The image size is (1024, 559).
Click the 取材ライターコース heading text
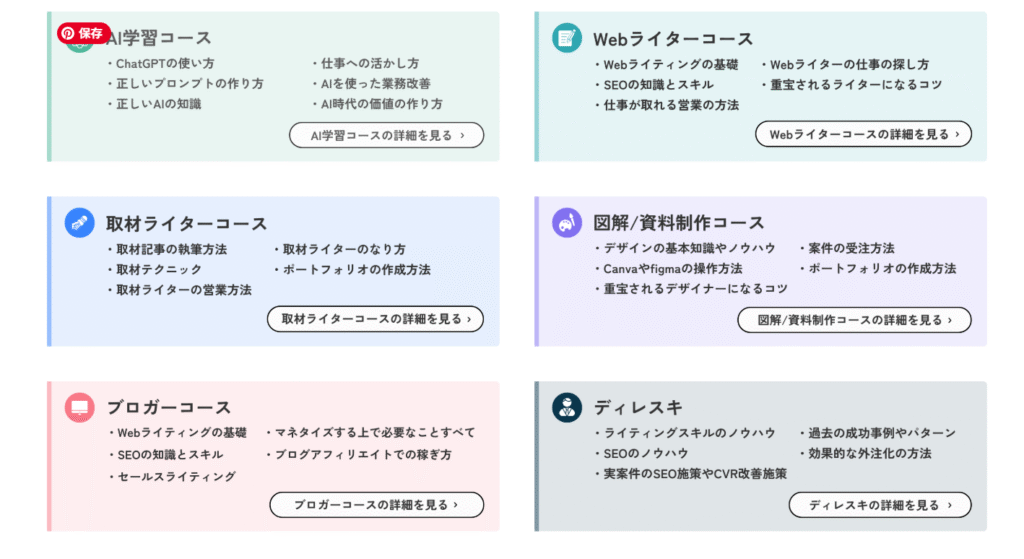(x=187, y=223)
